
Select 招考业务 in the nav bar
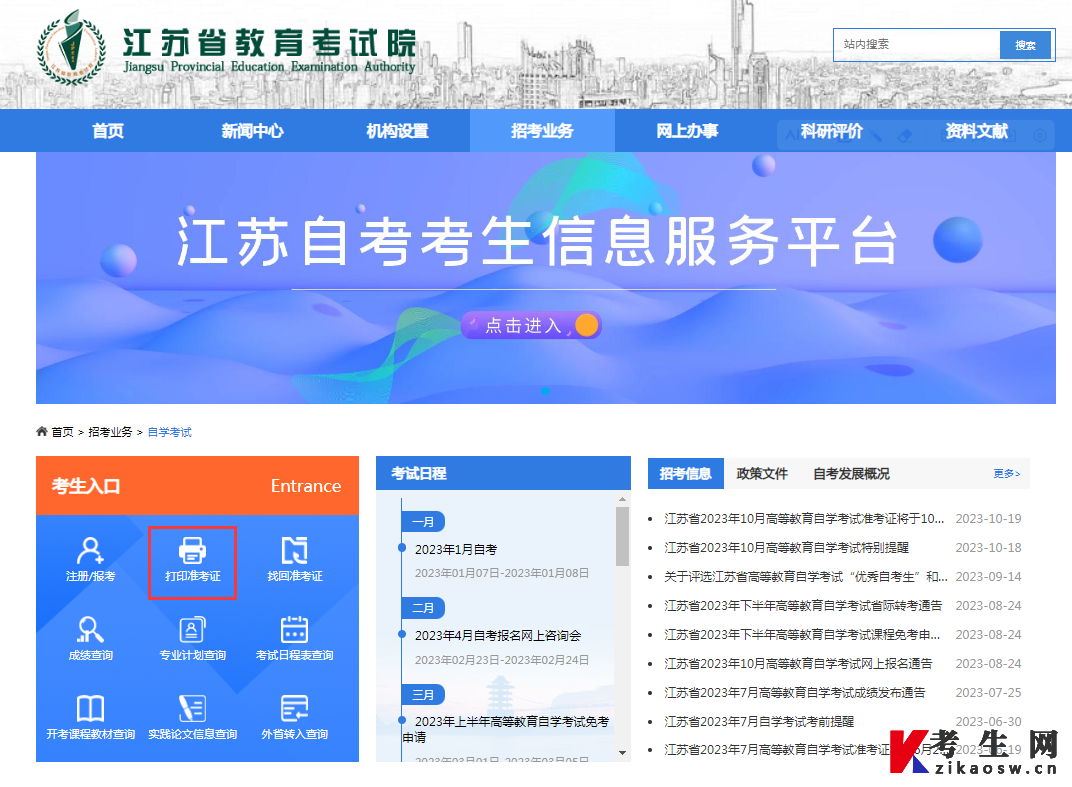[542, 131]
